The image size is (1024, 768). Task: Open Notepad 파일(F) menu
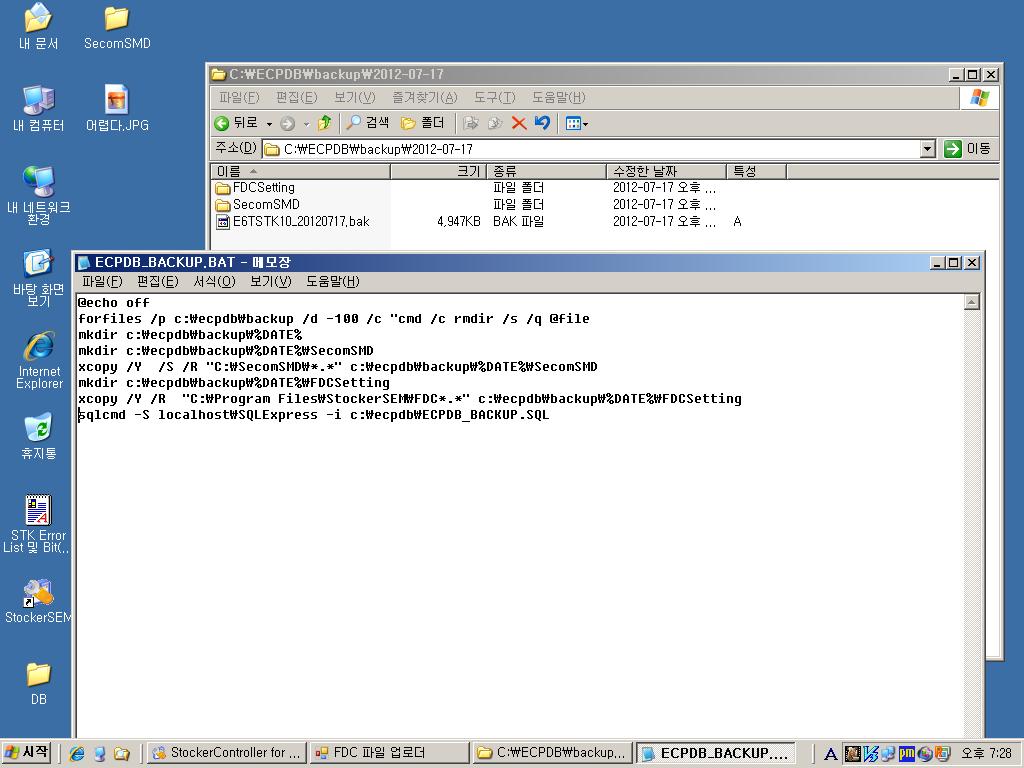(102, 281)
